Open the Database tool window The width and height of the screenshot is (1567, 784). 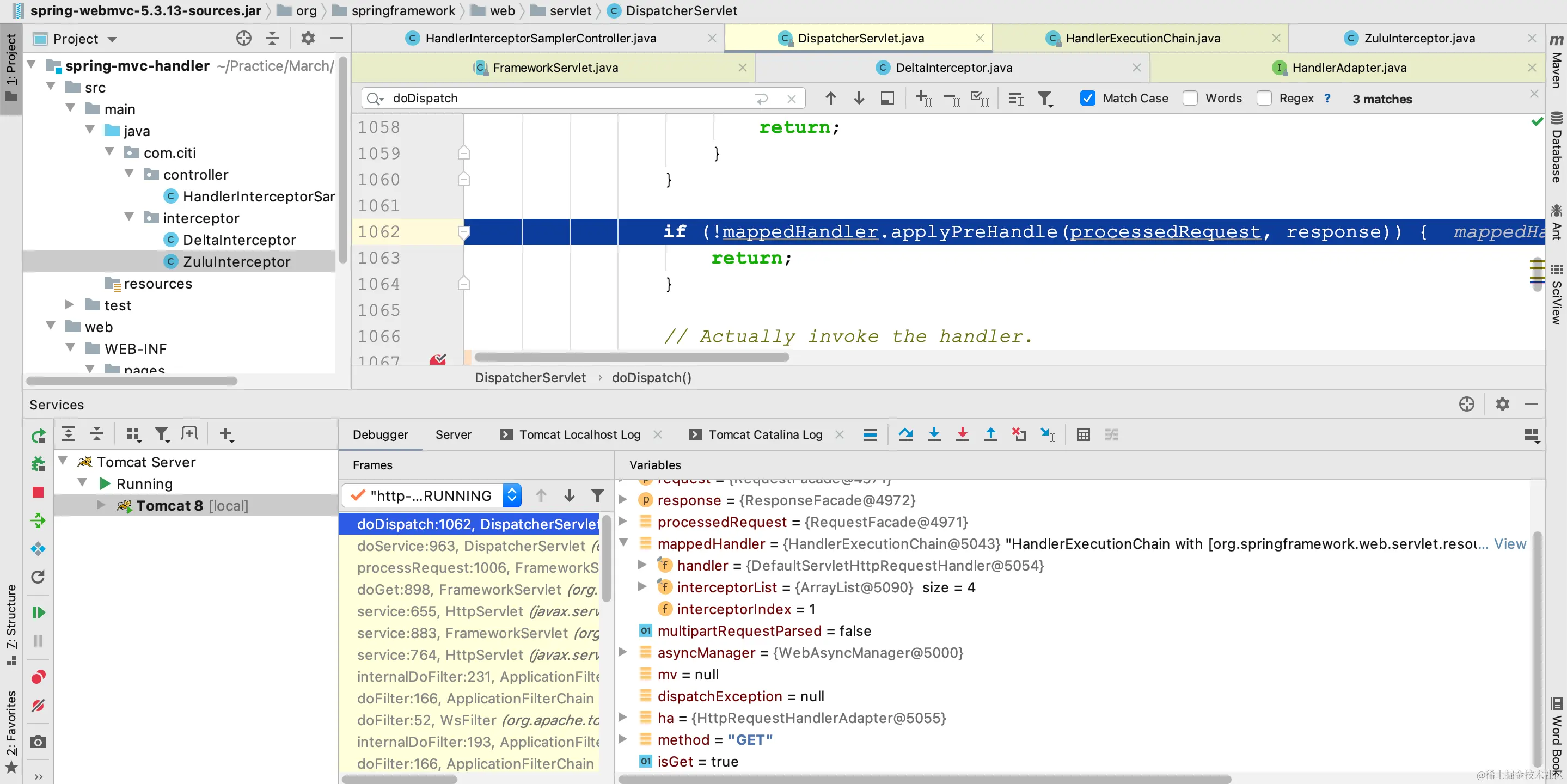(1556, 148)
